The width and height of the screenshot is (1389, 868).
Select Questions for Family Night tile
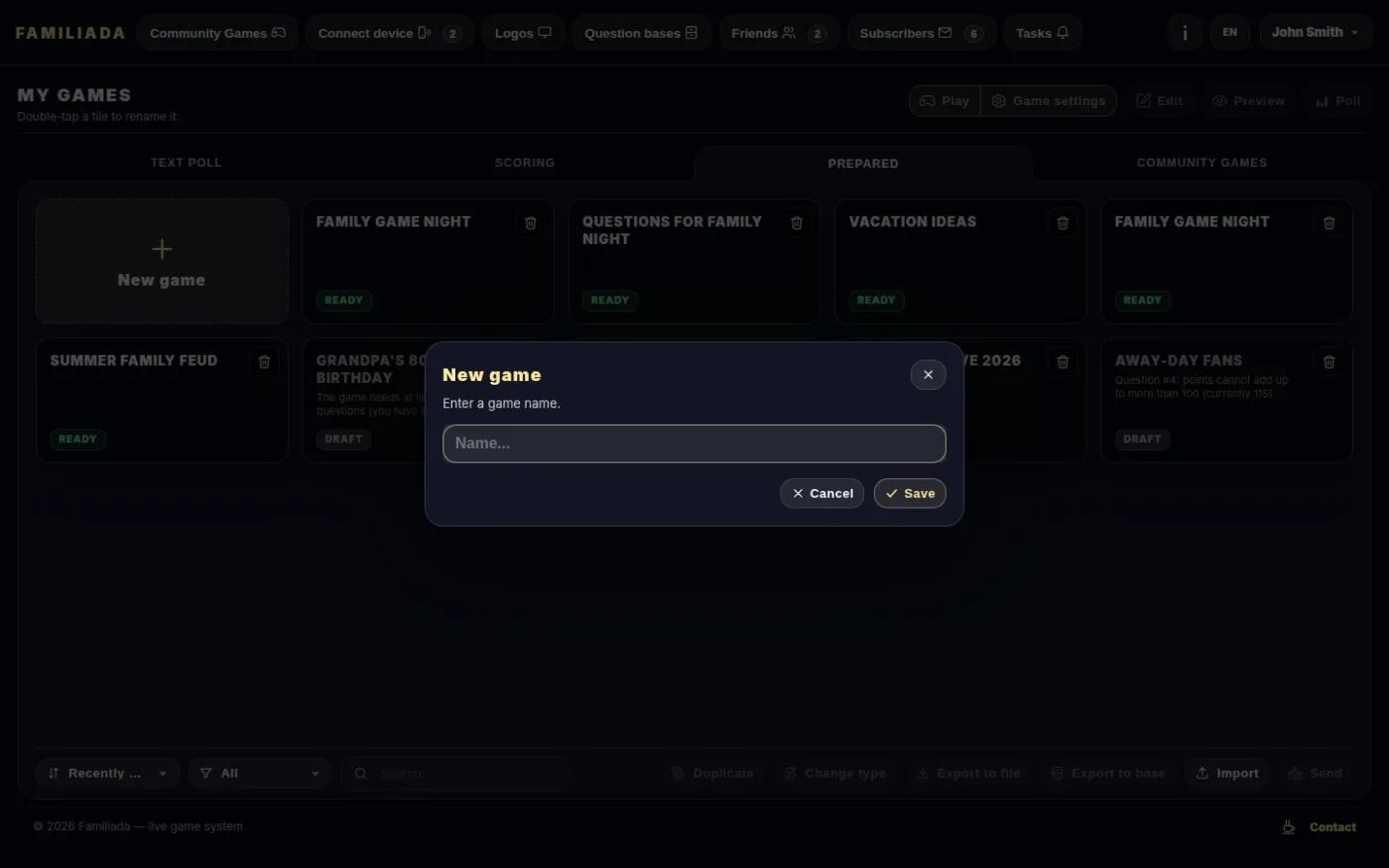[x=694, y=261]
